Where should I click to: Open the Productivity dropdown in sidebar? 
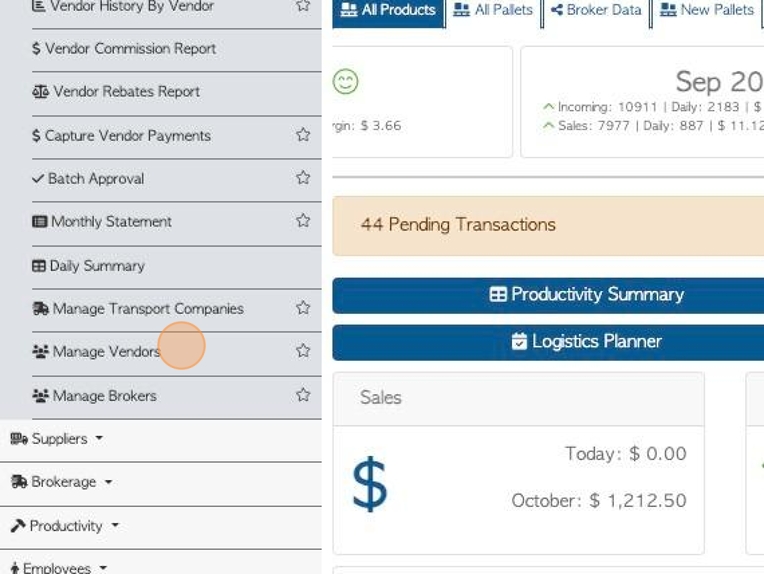(x=65, y=526)
